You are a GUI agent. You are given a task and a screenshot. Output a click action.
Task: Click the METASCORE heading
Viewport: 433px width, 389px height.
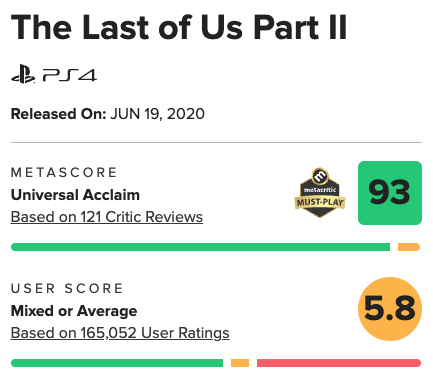coord(64,173)
